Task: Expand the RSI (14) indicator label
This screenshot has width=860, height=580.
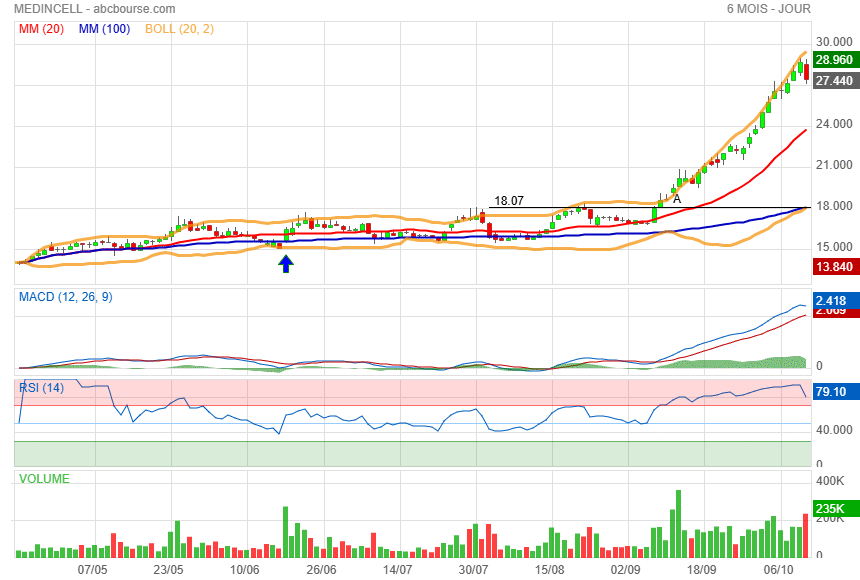Action: coord(43,388)
